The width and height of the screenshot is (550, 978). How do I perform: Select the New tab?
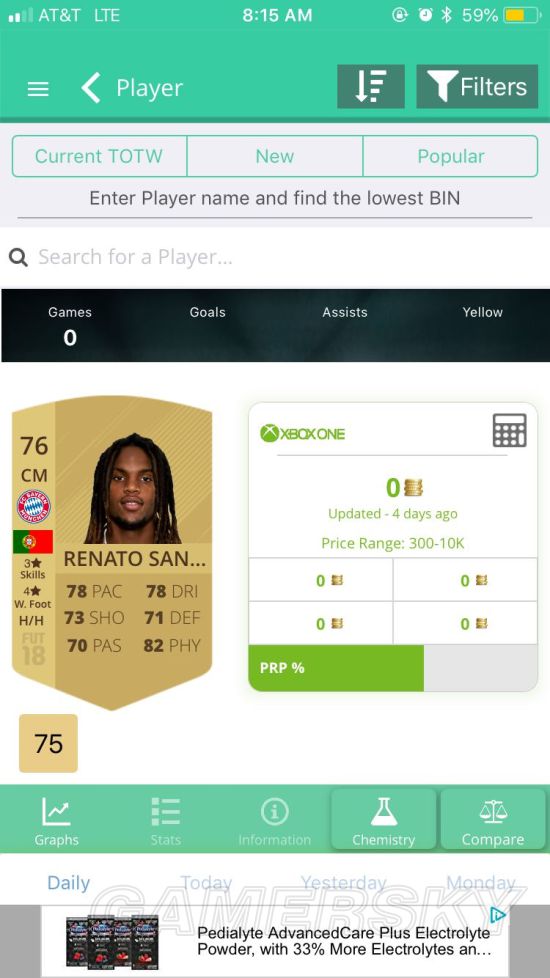[274, 156]
